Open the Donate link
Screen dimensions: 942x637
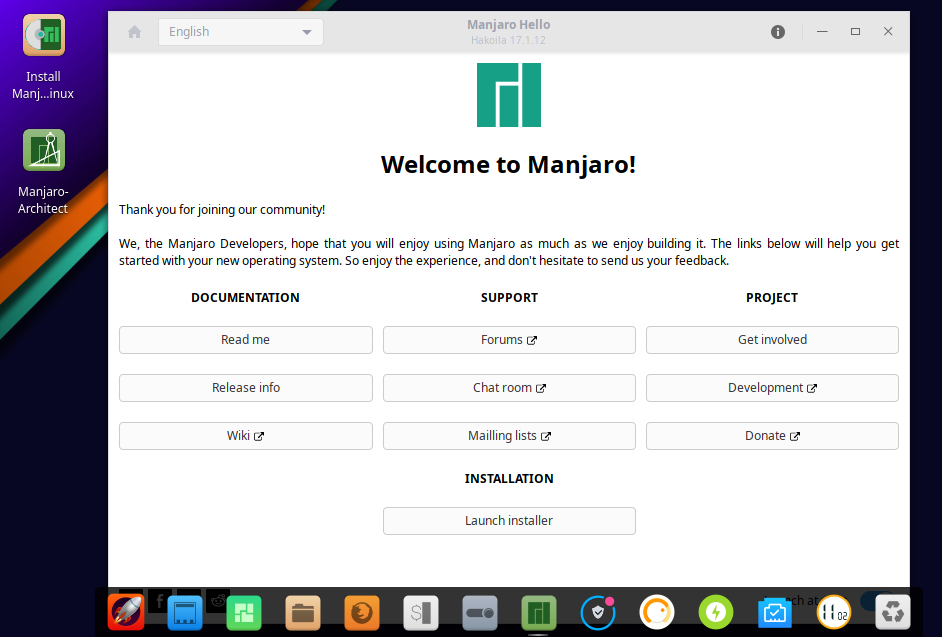771,435
